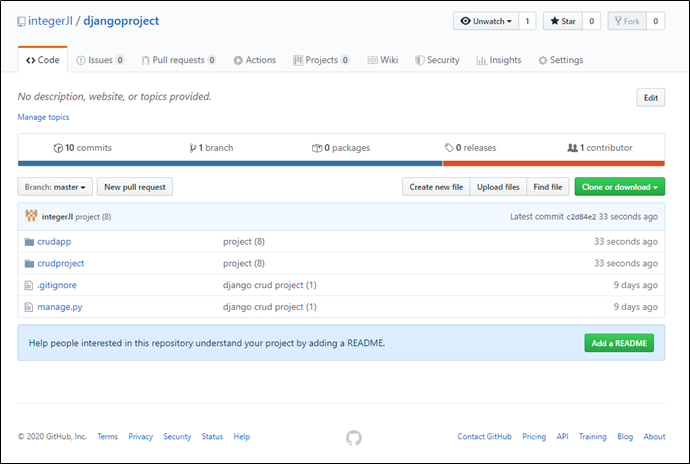Click the branch icon next to 1 branch

coord(193,148)
